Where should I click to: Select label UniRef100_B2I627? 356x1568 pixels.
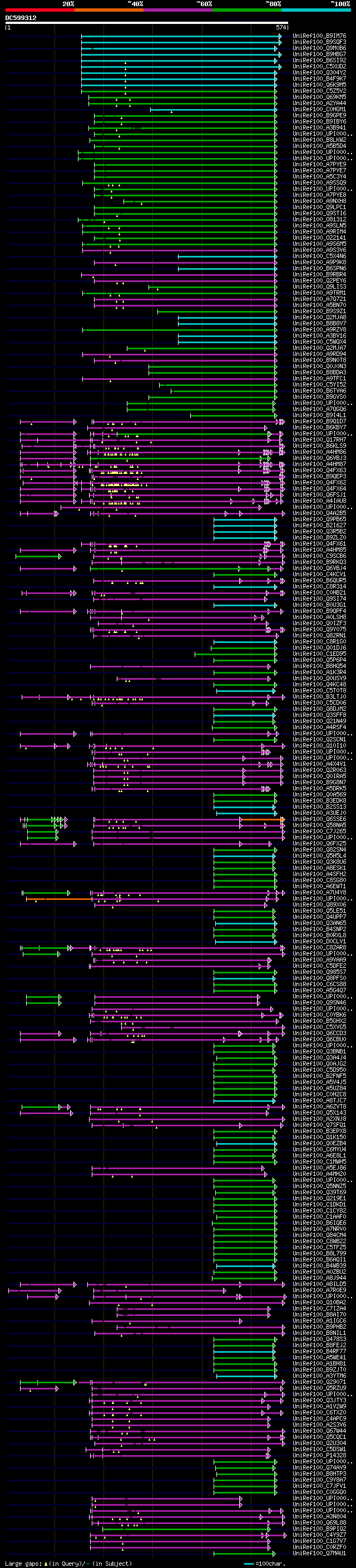[319, 525]
